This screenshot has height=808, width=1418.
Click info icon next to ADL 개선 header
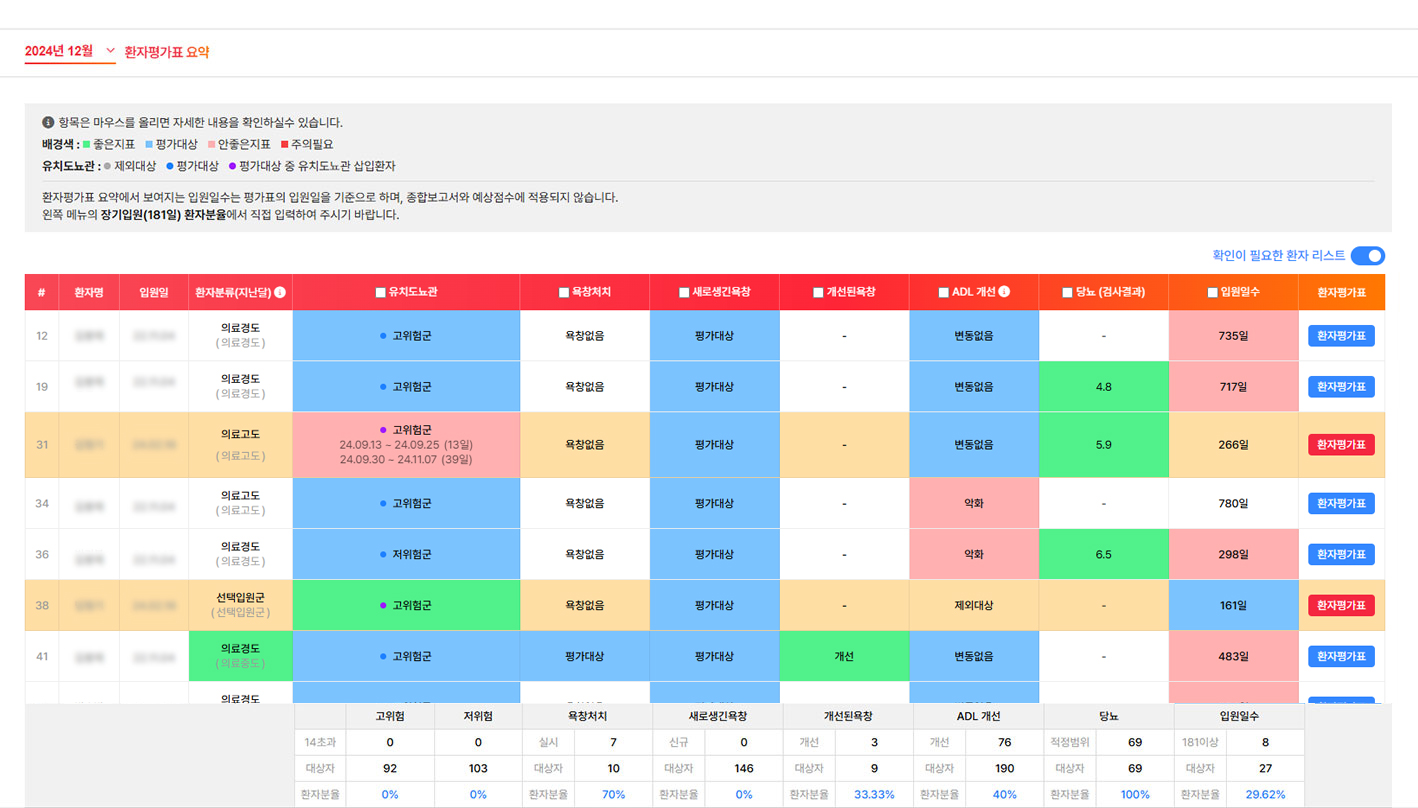click(1004, 292)
